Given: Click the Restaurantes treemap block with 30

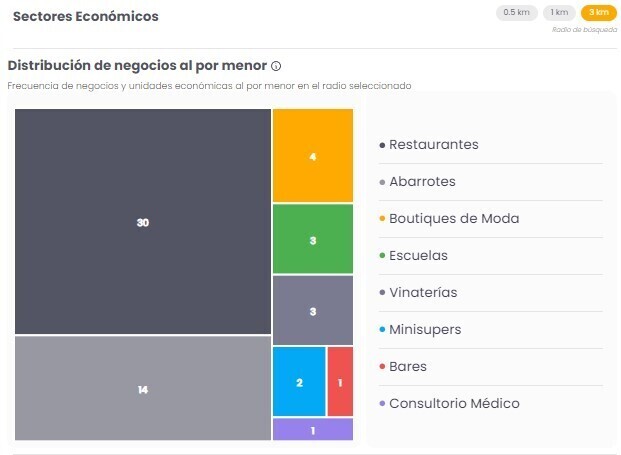Looking at the screenshot, I should [x=143, y=222].
